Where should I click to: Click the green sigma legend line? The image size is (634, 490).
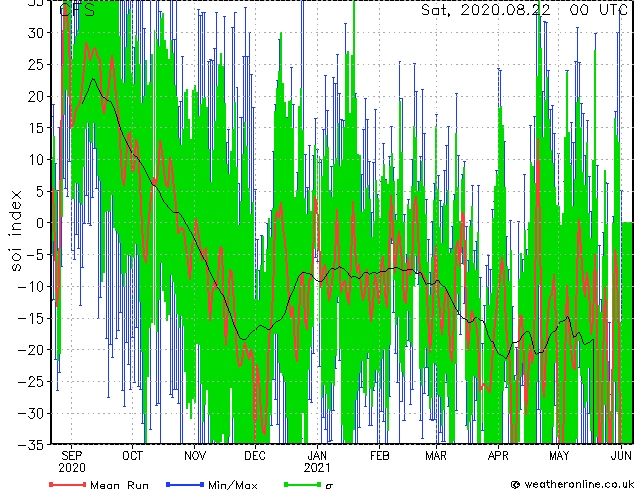point(303,484)
